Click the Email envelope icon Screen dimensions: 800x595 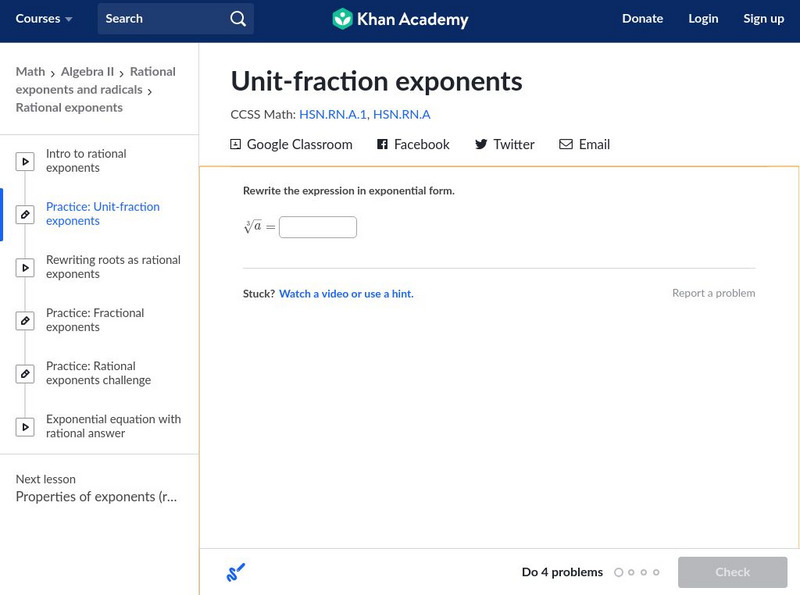click(x=566, y=144)
